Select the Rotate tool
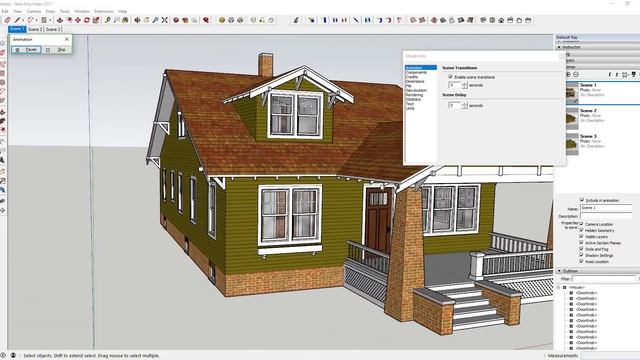 coord(87,20)
